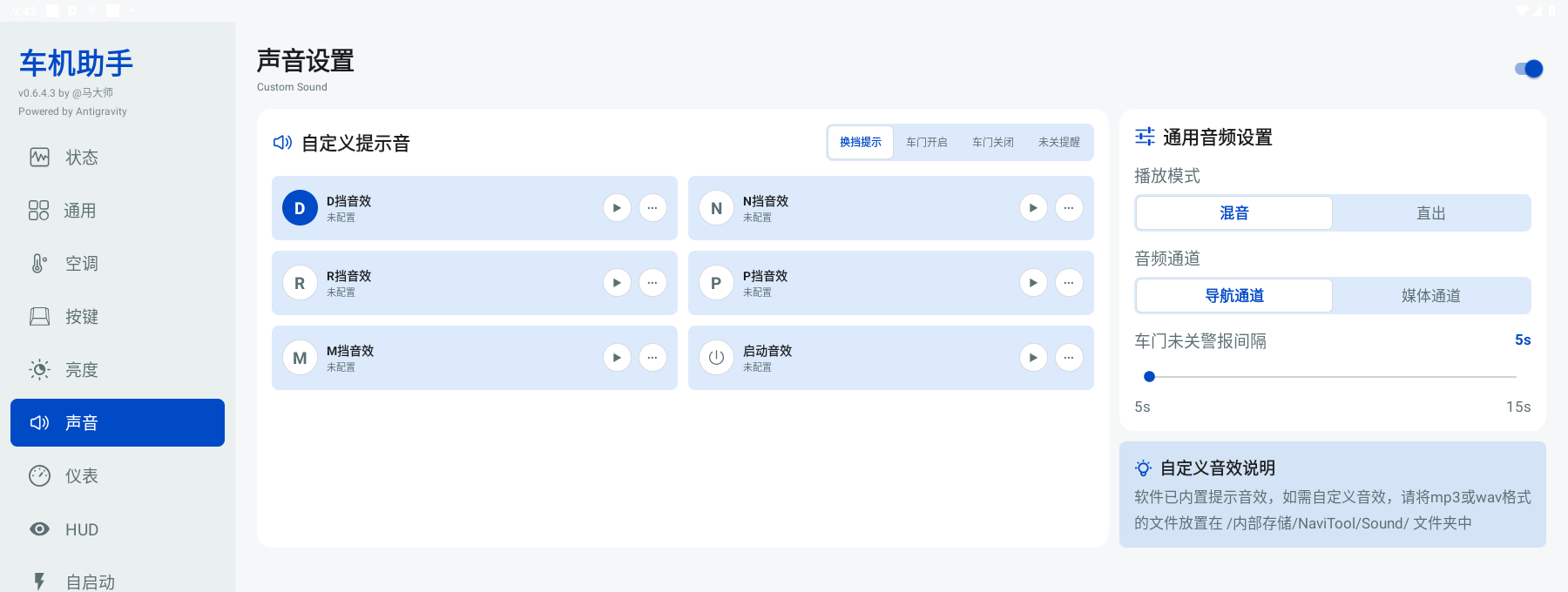This screenshot has height=592, width=1568.
Task: Switch to the 车门关闭 tab
Action: point(993,142)
